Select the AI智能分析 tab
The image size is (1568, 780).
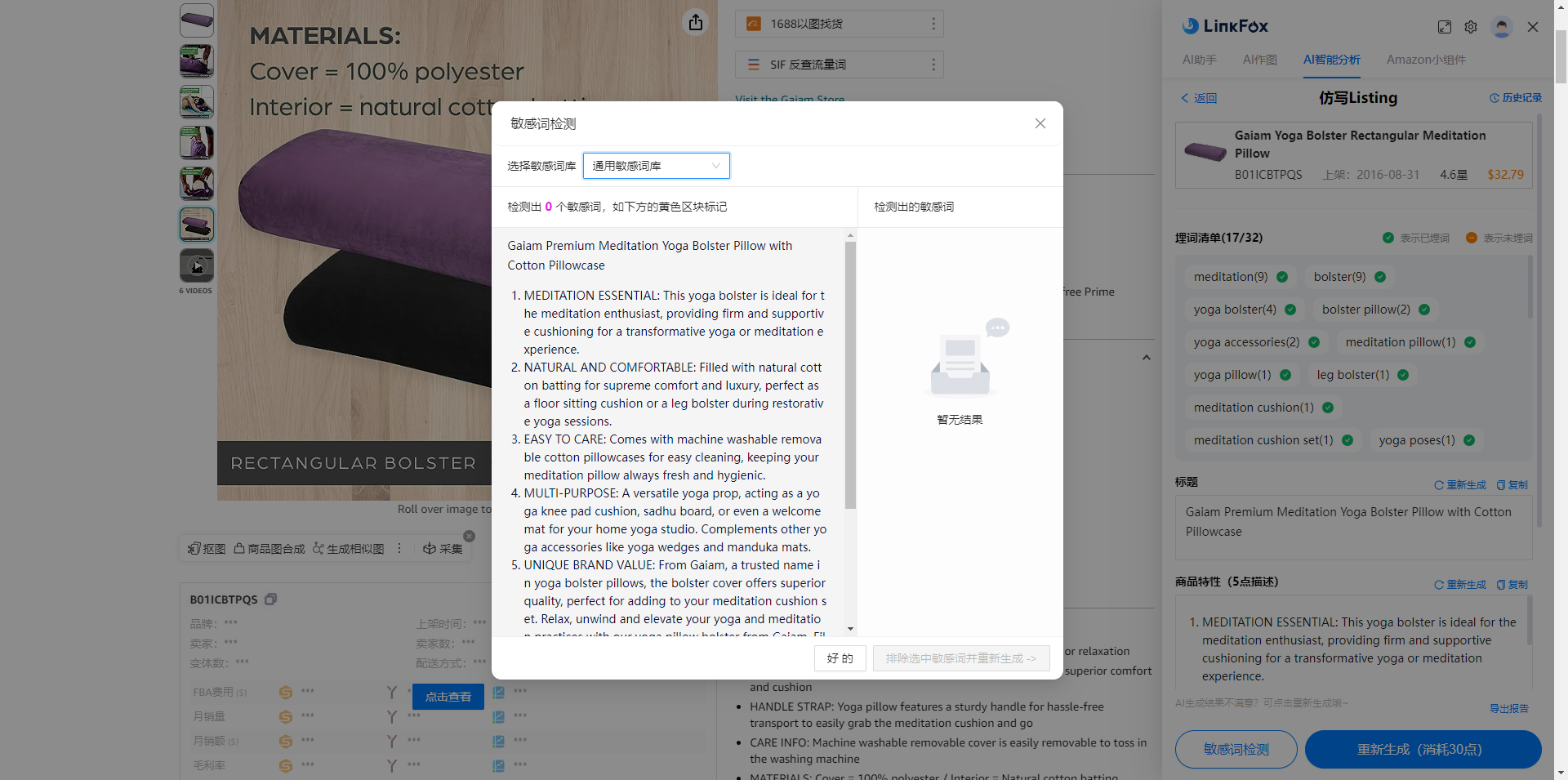(x=1332, y=60)
